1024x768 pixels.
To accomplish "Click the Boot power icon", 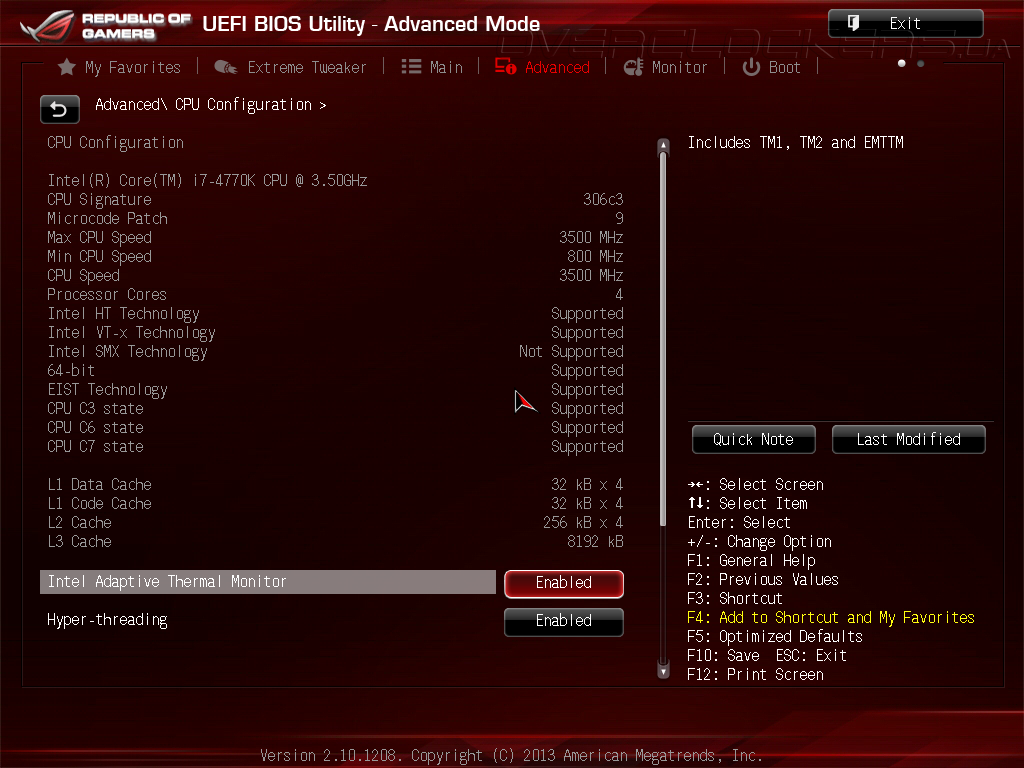I will 751,67.
